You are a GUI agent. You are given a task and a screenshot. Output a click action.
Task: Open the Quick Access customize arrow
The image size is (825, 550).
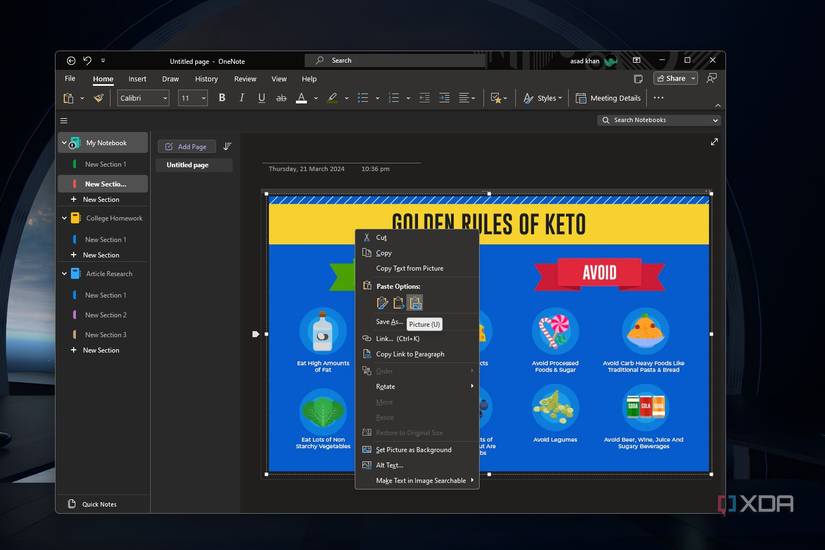[103, 61]
